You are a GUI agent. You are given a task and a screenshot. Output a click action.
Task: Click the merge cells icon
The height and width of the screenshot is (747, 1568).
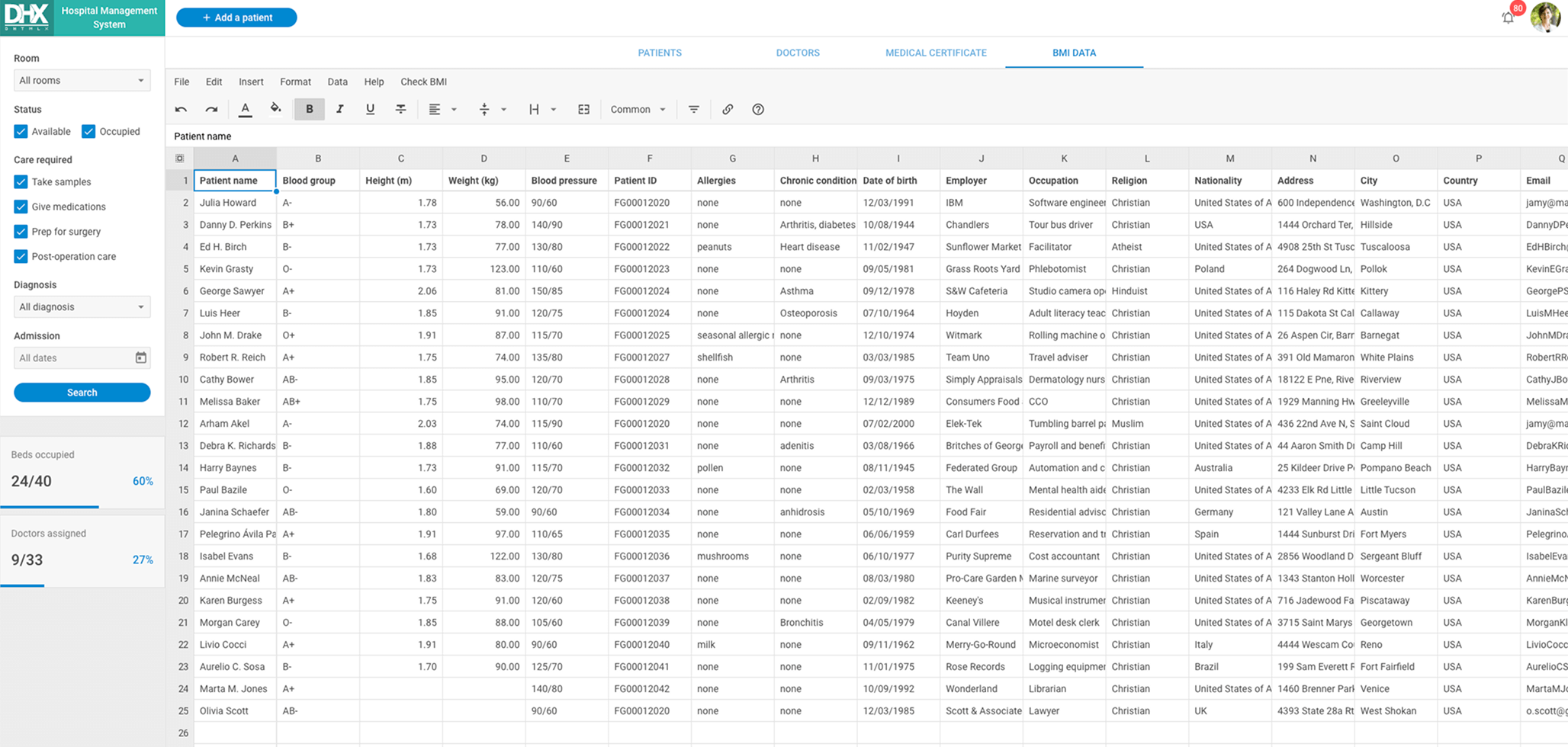point(583,109)
